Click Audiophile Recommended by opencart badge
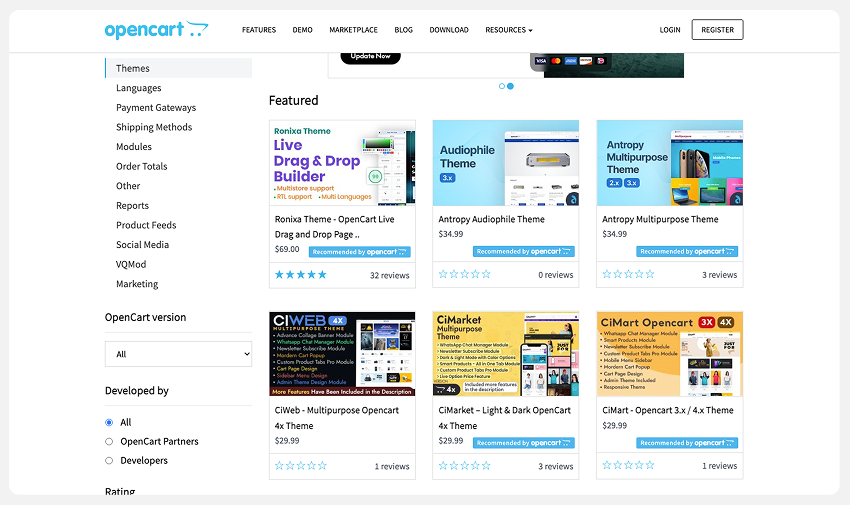 [x=524, y=251]
